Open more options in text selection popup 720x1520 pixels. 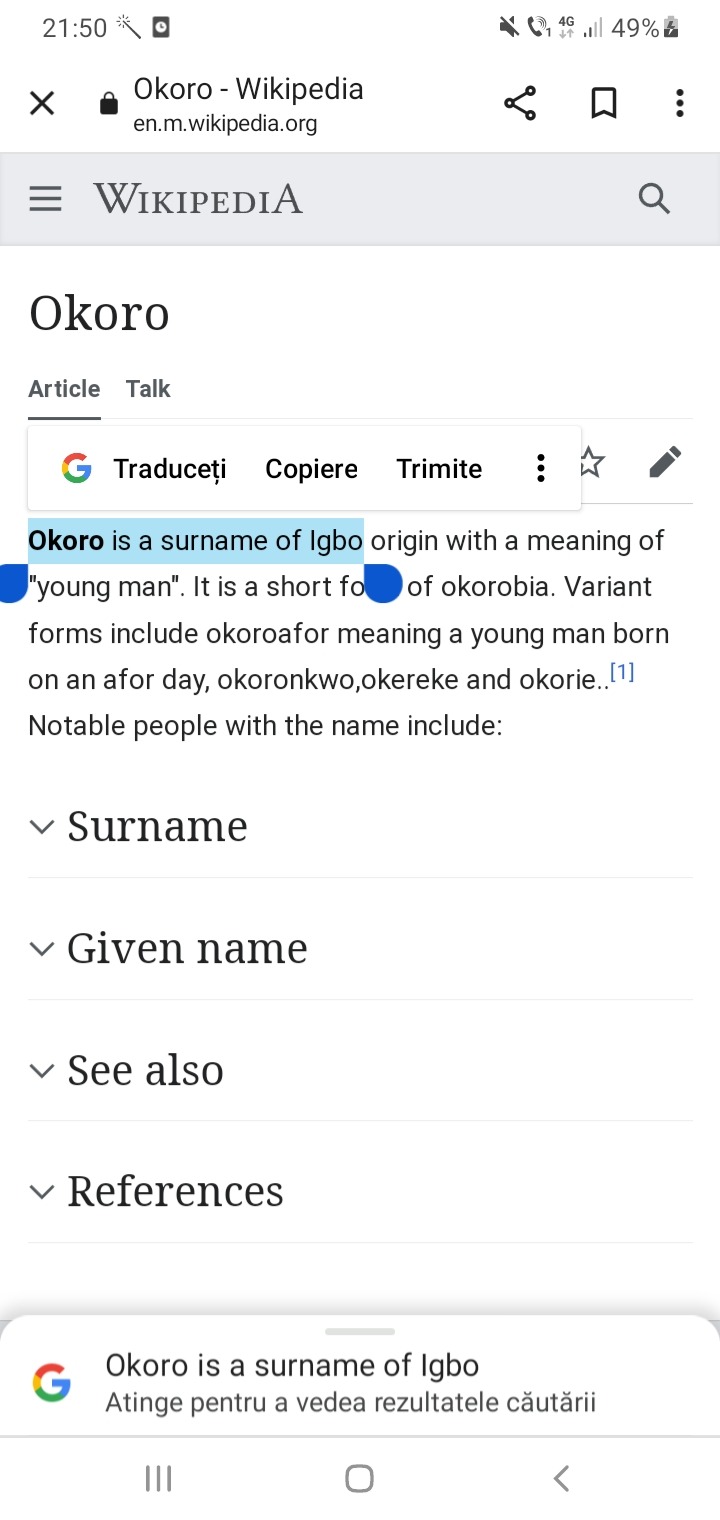pos(540,468)
